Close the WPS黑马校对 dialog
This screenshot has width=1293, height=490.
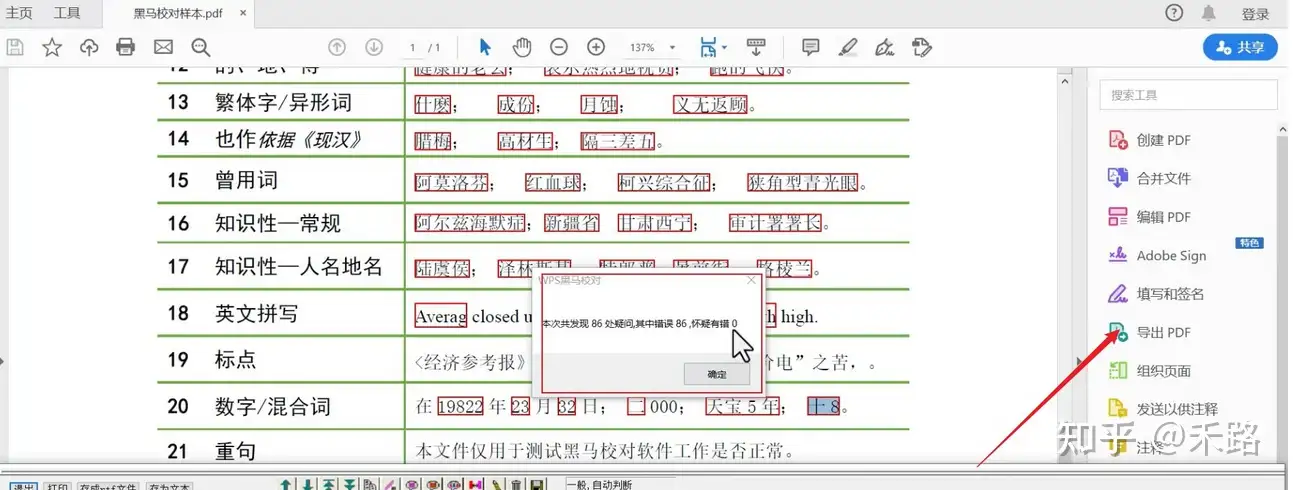752,281
